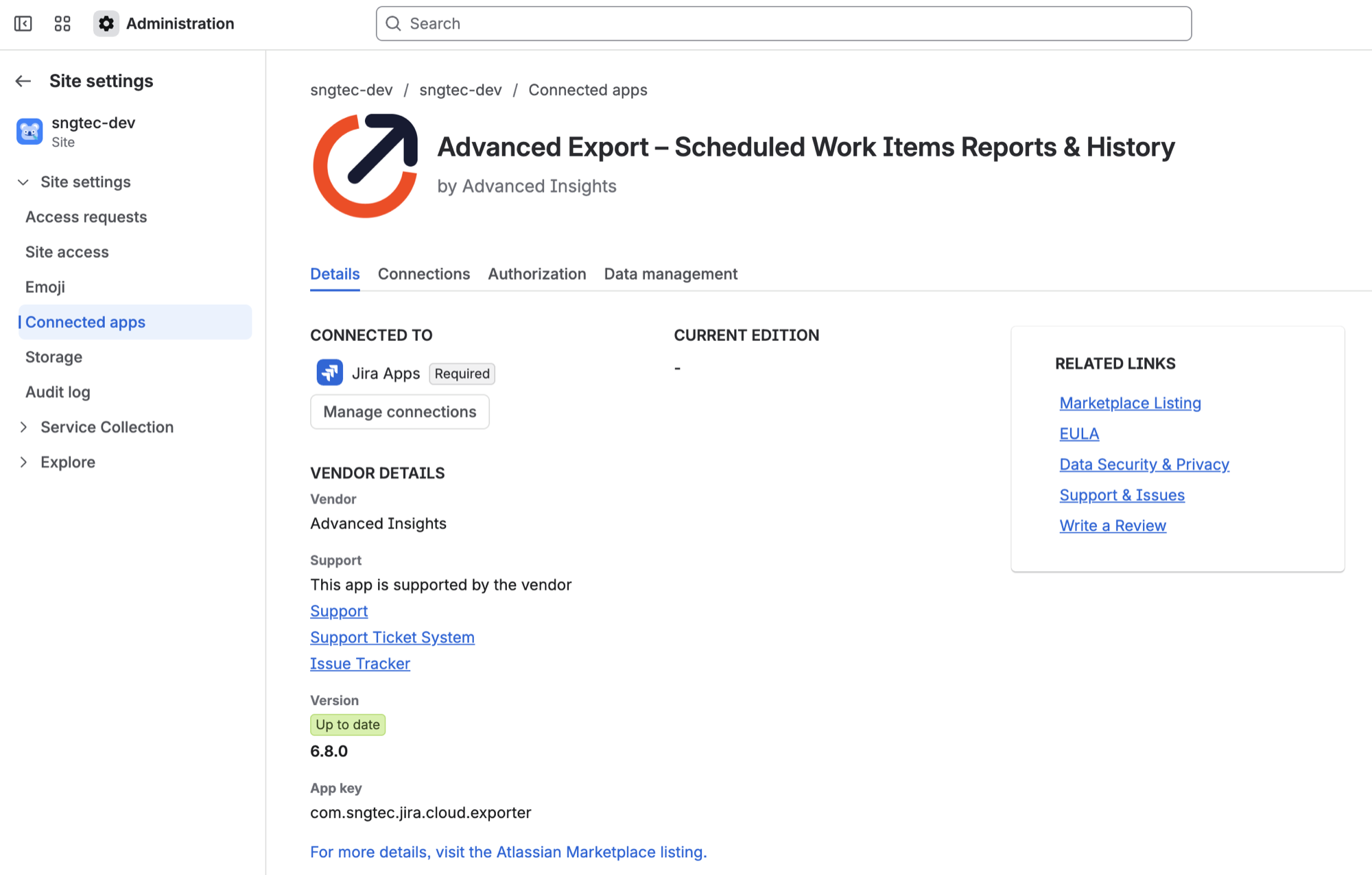Open Support & Issues link
The width and height of the screenshot is (1372, 875).
click(1122, 495)
